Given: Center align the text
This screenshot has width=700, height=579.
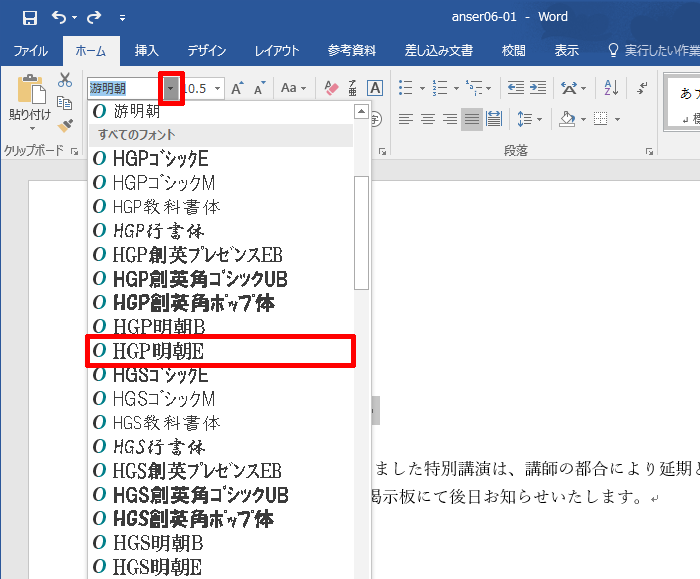Looking at the screenshot, I should coord(428,119).
